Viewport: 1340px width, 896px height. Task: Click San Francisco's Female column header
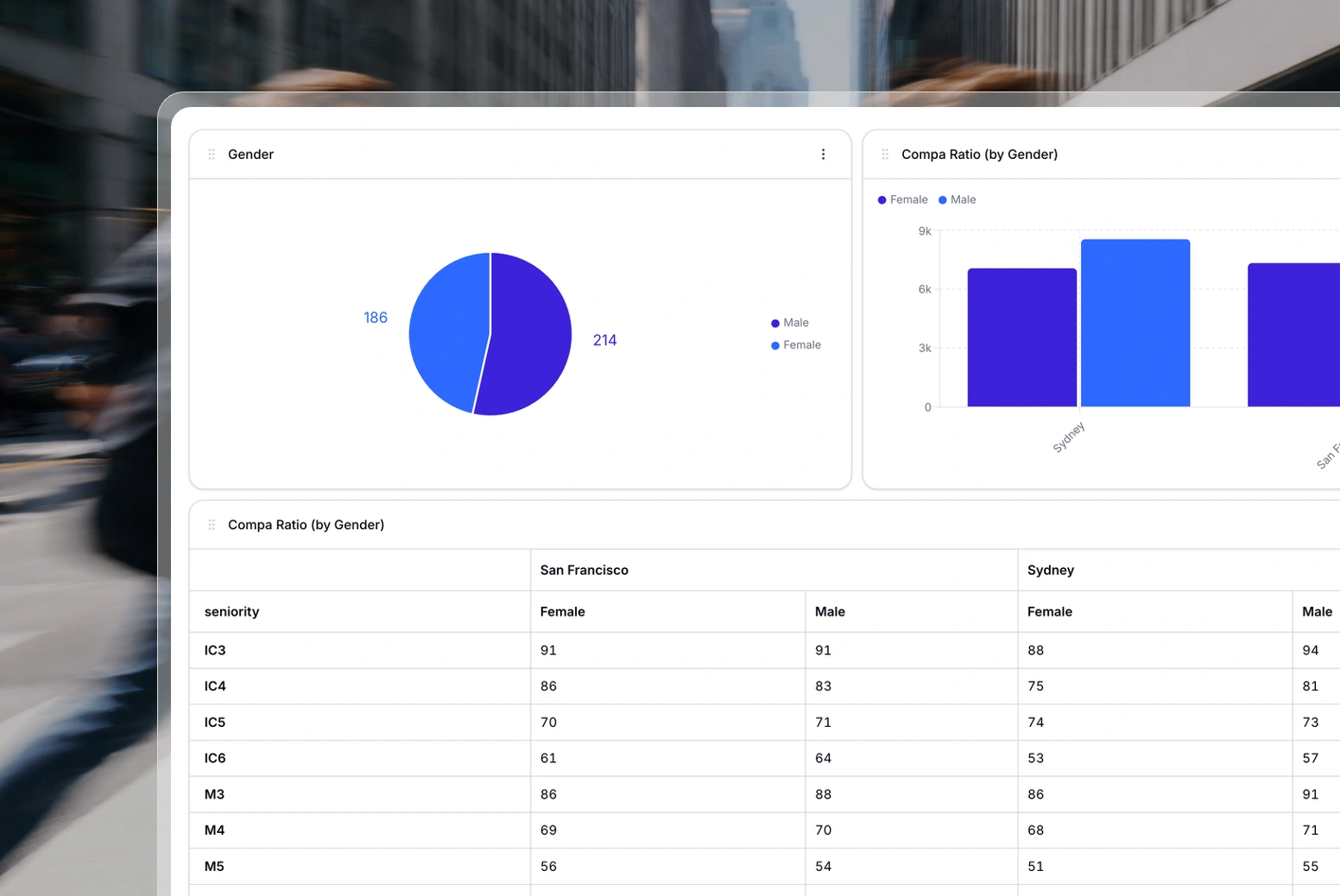pyautogui.click(x=562, y=612)
